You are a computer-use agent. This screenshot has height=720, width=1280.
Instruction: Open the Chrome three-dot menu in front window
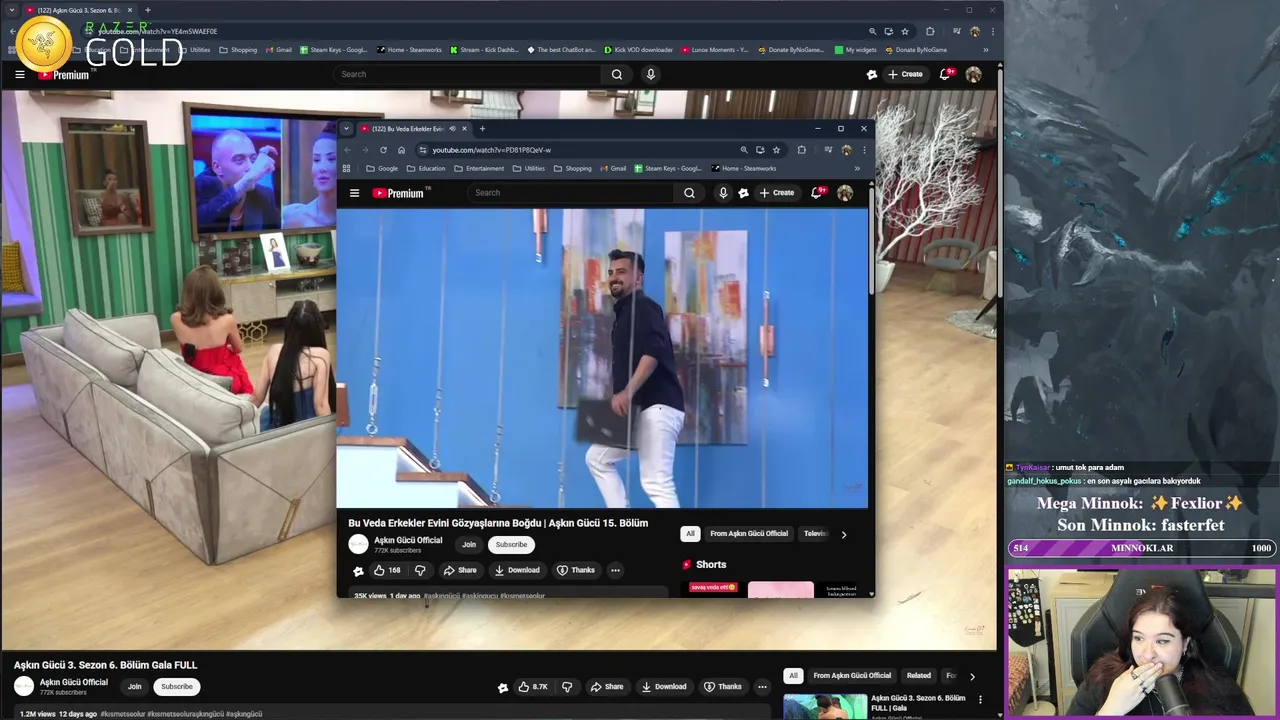[864, 150]
